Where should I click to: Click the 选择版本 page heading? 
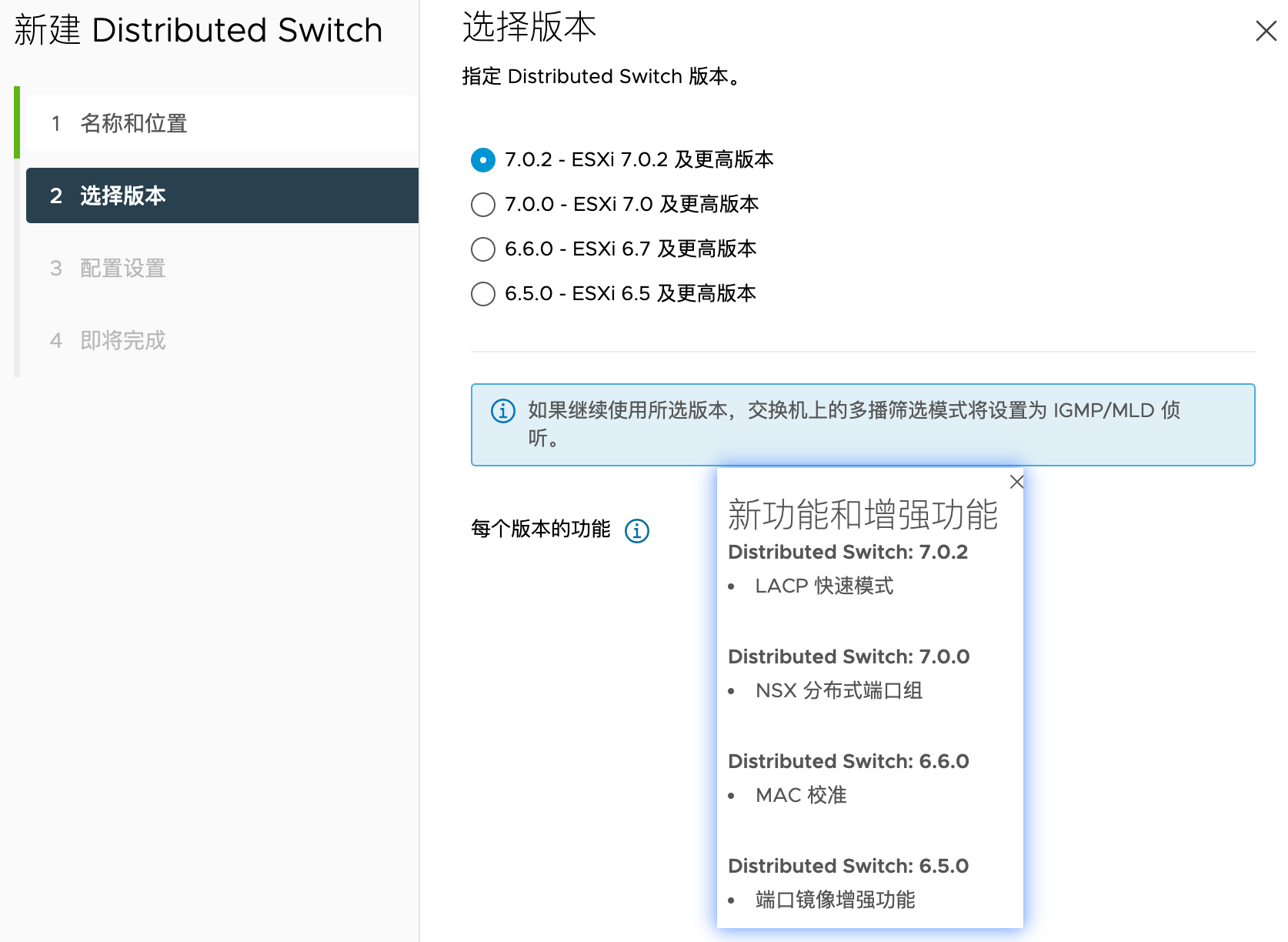coord(529,27)
